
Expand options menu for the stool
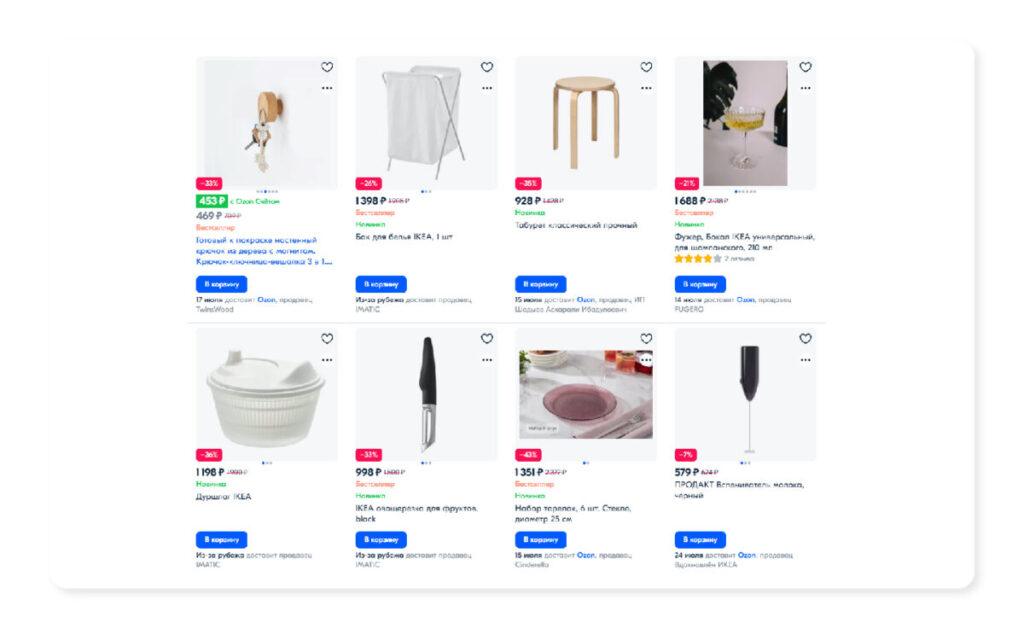(647, 88)
